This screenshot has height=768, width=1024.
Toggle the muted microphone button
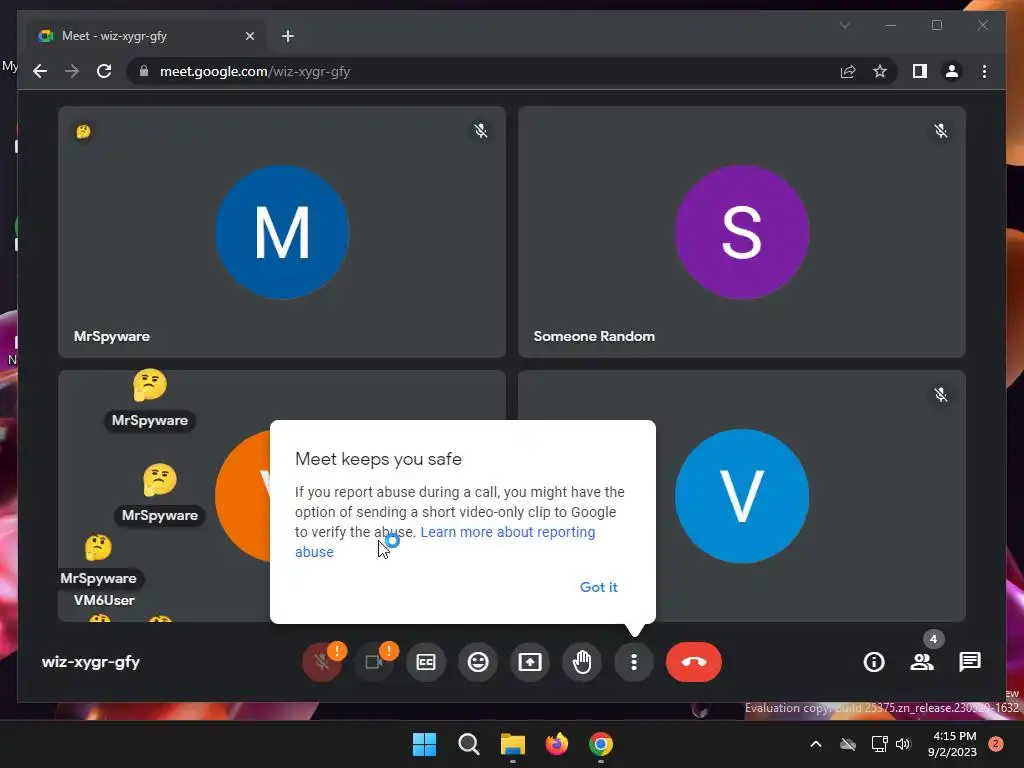pos(322,662)
